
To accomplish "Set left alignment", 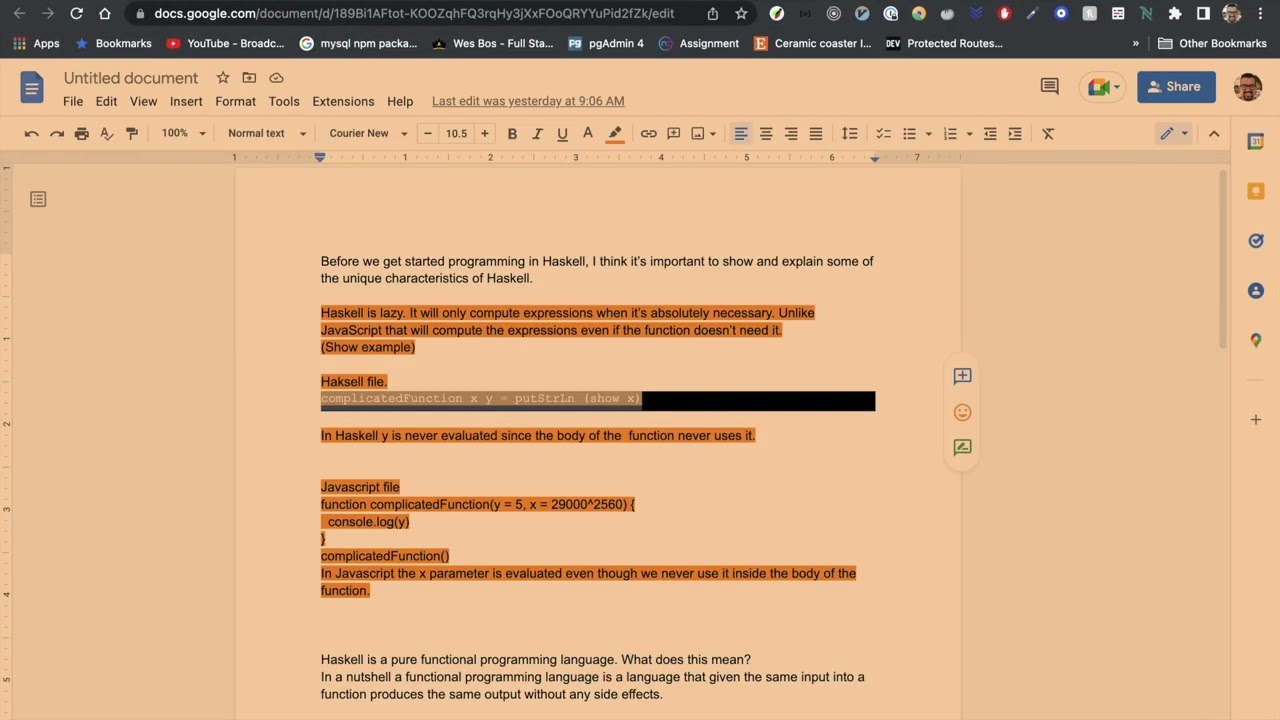I will pos(741,133).
